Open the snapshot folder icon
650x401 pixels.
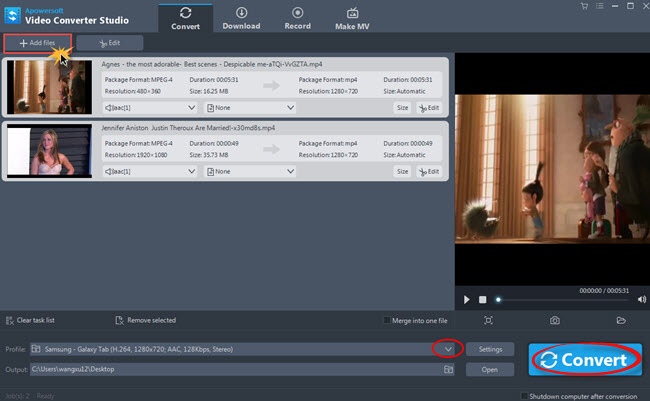(x=621, y=320)
